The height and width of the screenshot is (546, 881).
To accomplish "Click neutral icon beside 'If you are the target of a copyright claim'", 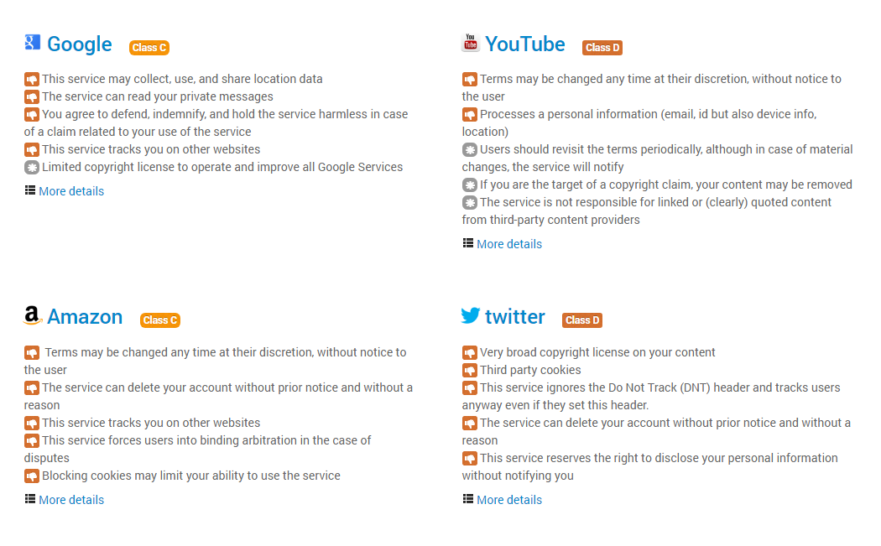I will 470,185.
